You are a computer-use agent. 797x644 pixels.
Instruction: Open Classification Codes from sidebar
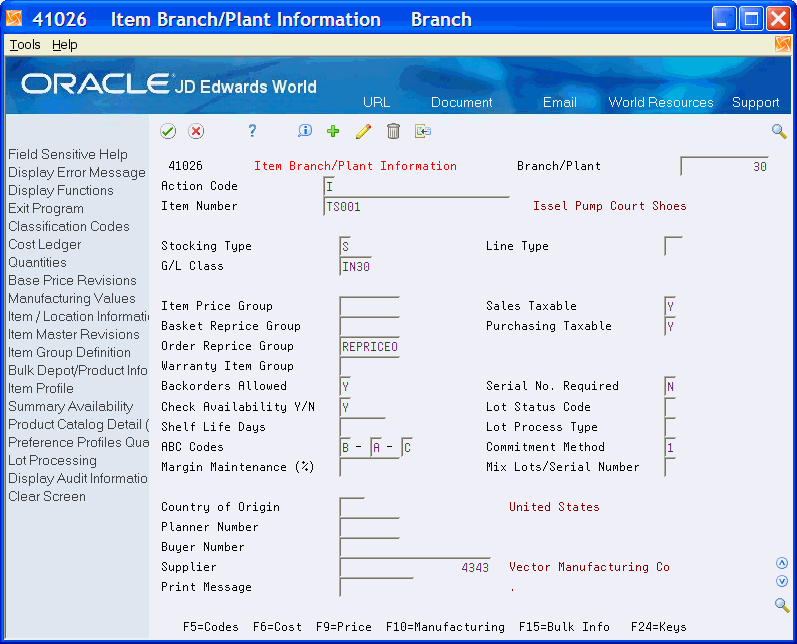pyautogui.click(x=69, y=226)
